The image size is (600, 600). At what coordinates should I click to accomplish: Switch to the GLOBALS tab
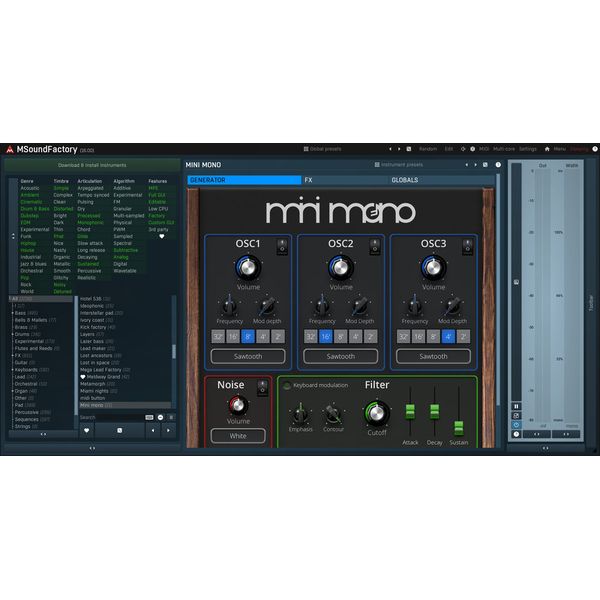[x=442, y=180]
